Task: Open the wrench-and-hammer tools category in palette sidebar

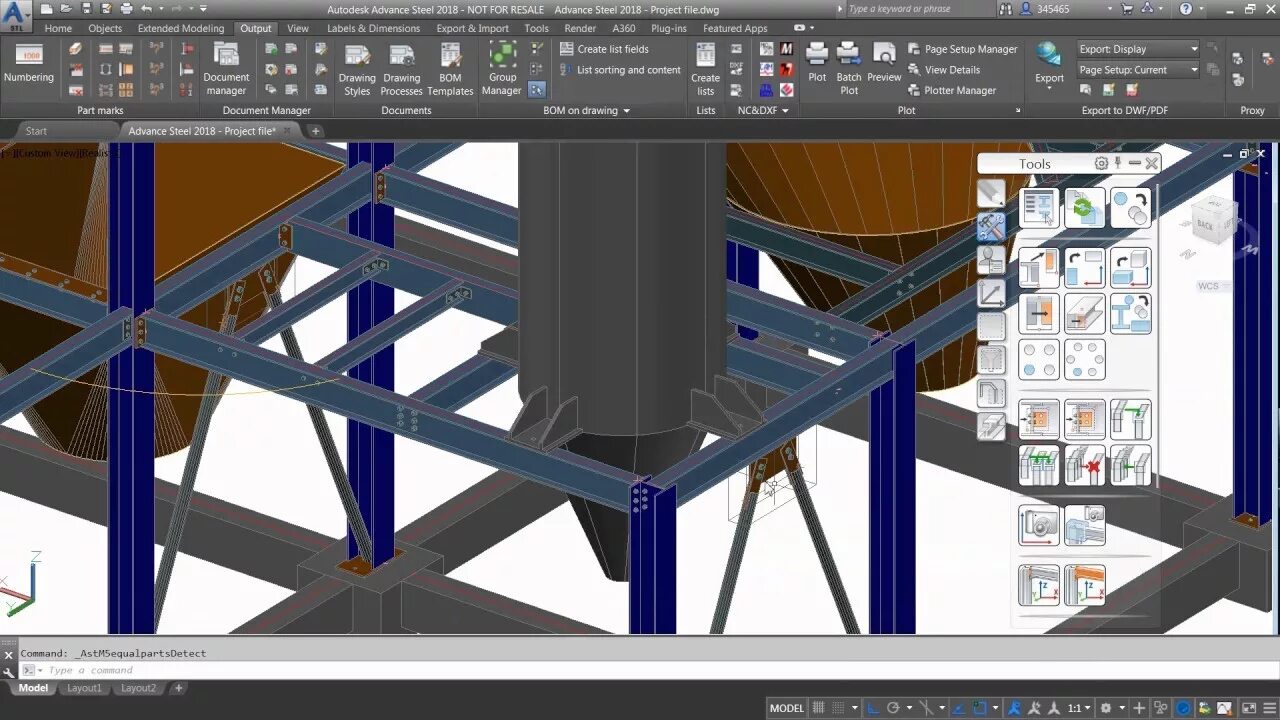Action: click(x=991, y=227)
